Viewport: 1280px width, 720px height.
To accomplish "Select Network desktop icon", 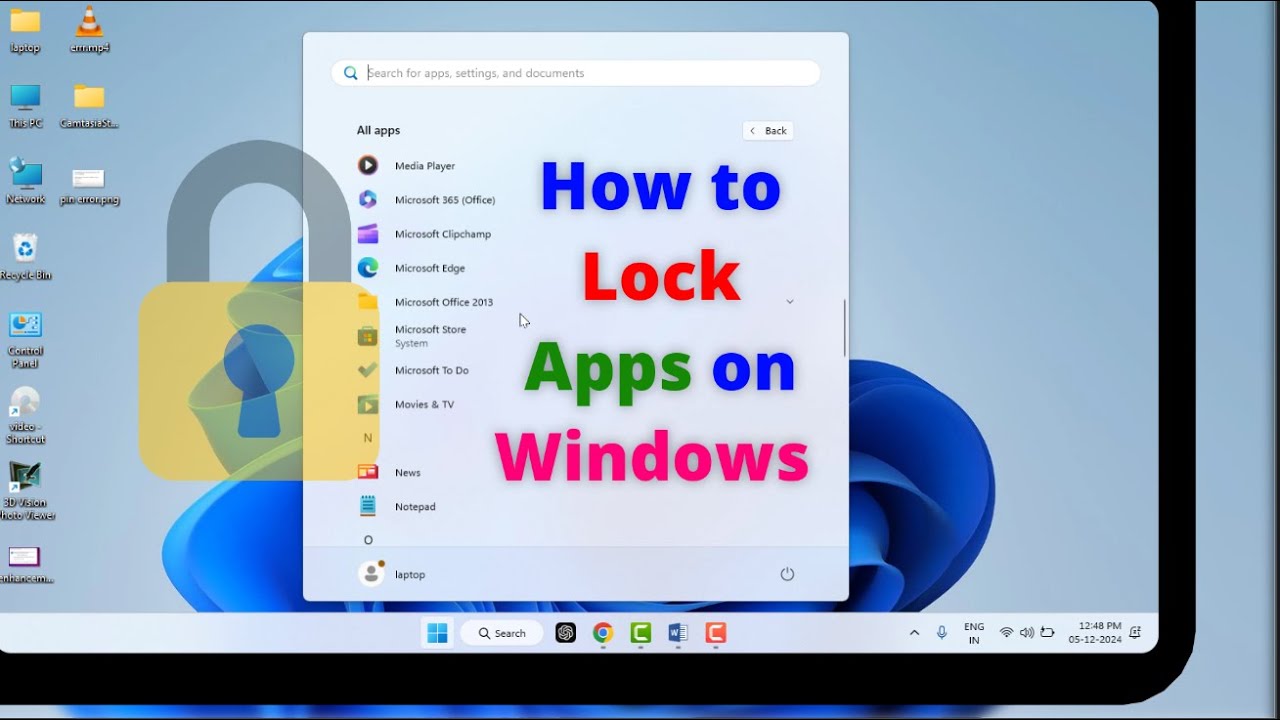I will (25, 181).
